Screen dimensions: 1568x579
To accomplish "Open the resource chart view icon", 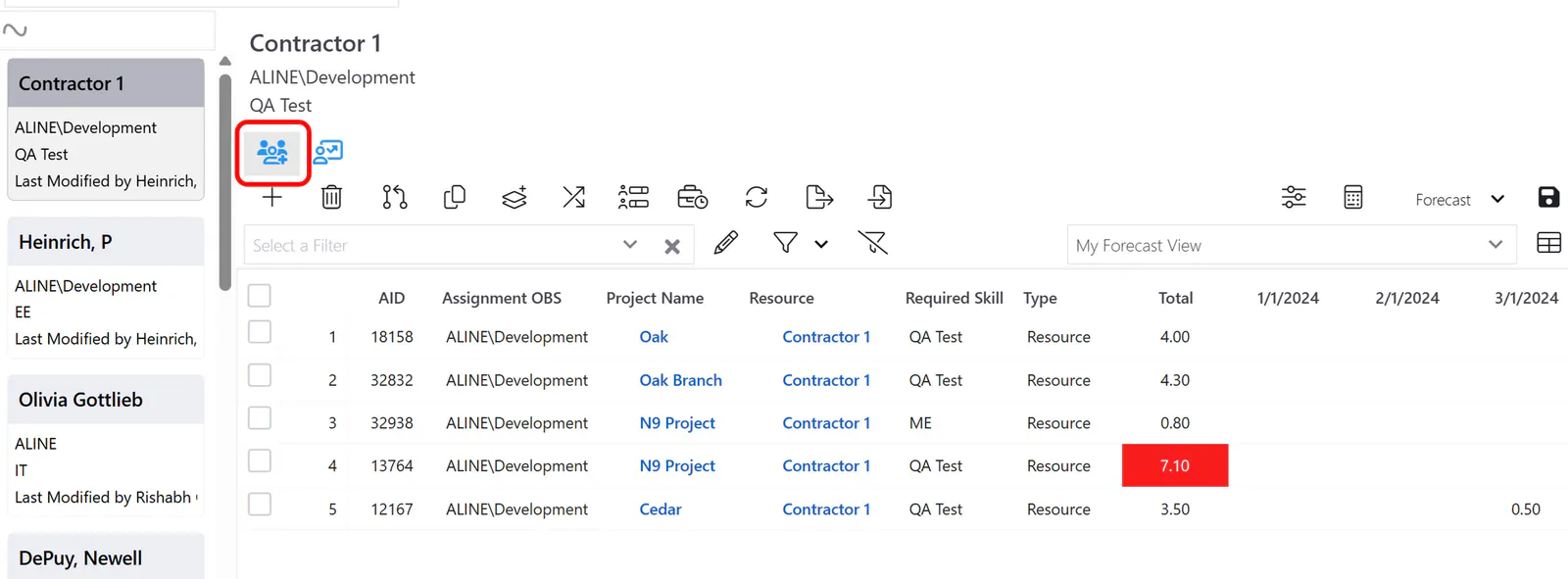I will click(x=328, y=152).
